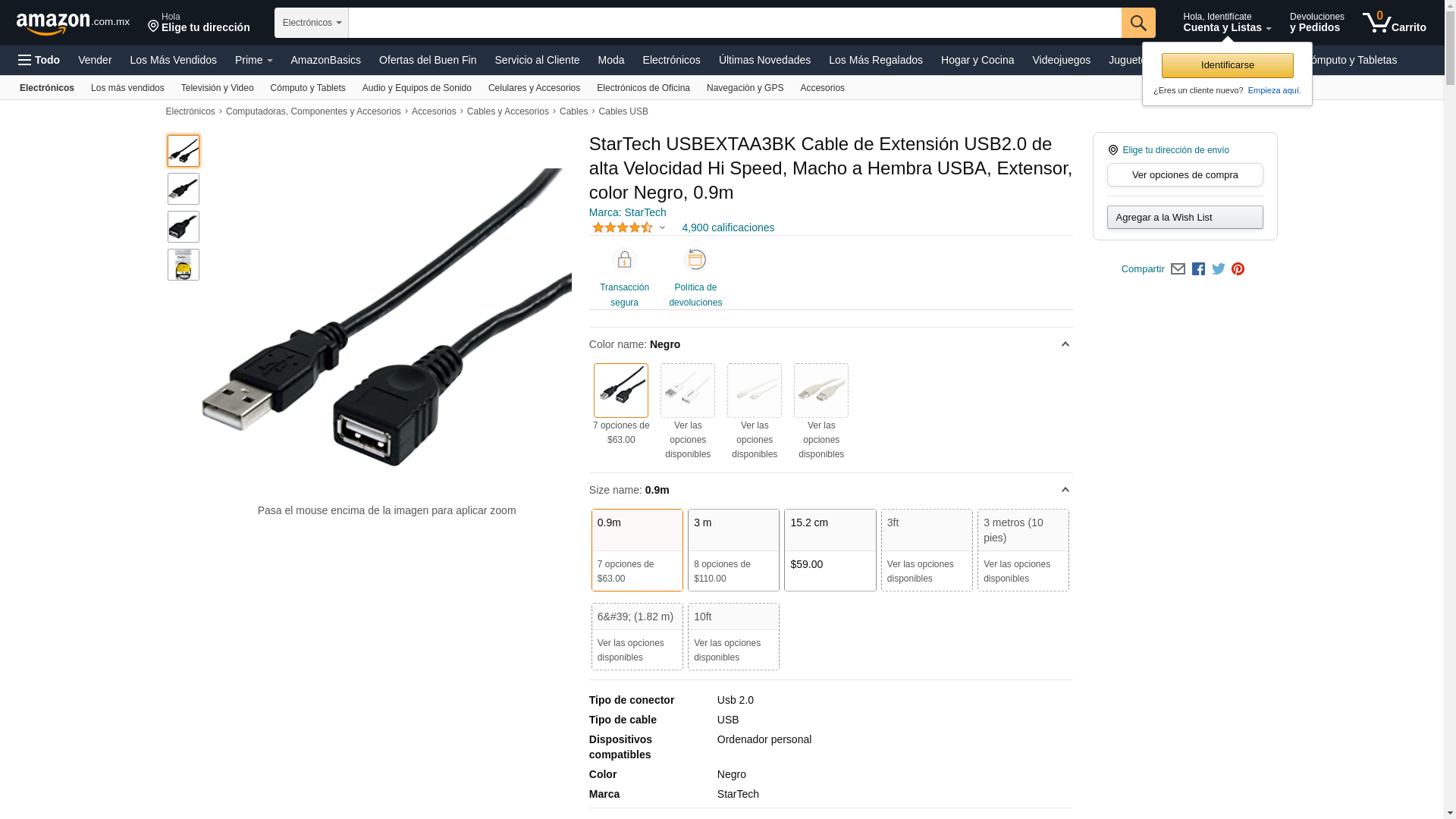Select the 3 m size option
The image size is (1456, 819).
(x=733, y=550)
